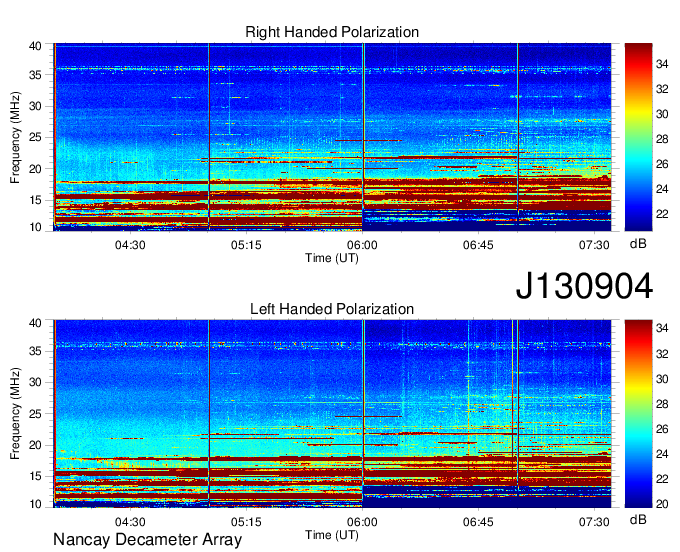This screenshot has width=680, height=552.
Task: Click the 10 MHz tick on upper plot
Action: tap(36, 227)
